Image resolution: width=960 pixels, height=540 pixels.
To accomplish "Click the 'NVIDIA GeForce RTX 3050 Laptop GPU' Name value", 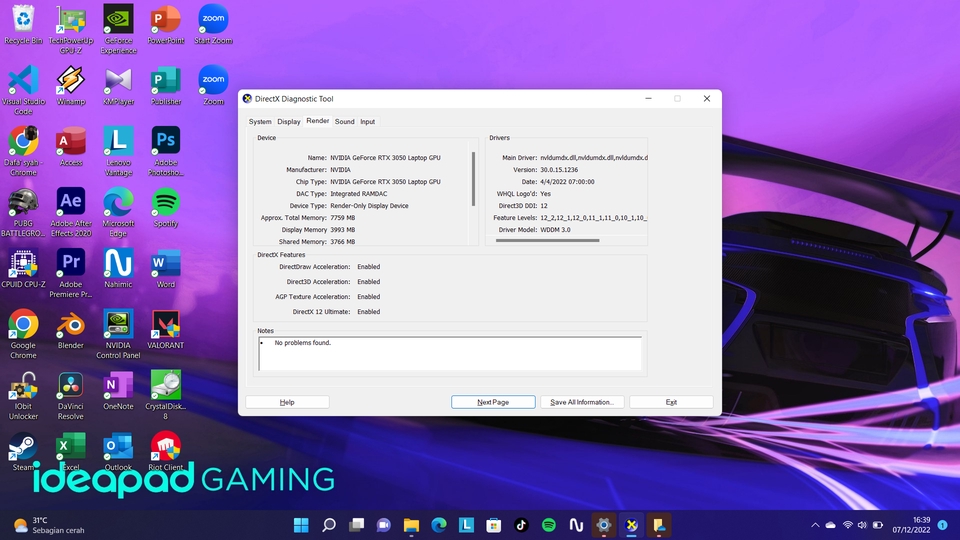I will coord(385,158).
